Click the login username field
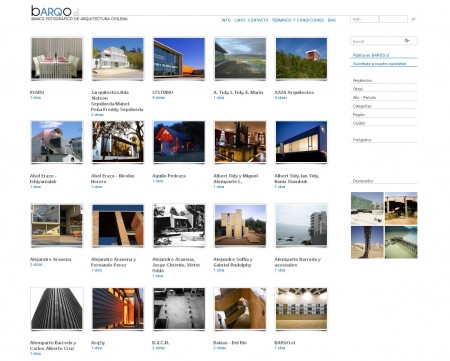Image resolution: width=450 pixels, height=361 pixels. point(364,19)
